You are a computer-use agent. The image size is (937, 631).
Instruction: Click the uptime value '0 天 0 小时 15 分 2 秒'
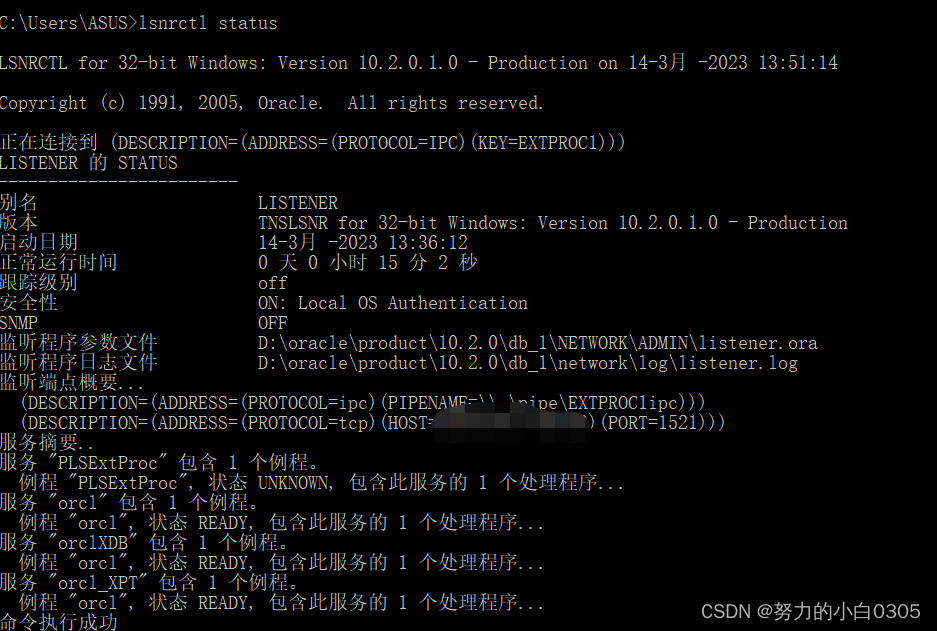click(x=367, y=263)
